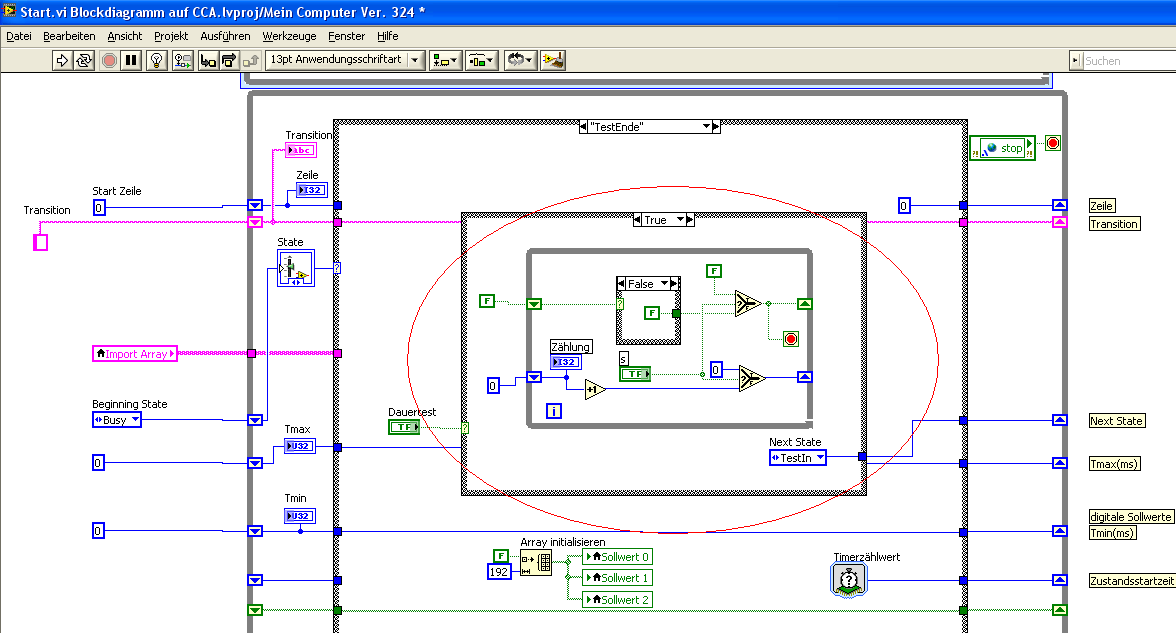Click the Clean Up Diagram broom icon
The width and height of the screenshot is (1176, 633).
click(x=553, y=60)
